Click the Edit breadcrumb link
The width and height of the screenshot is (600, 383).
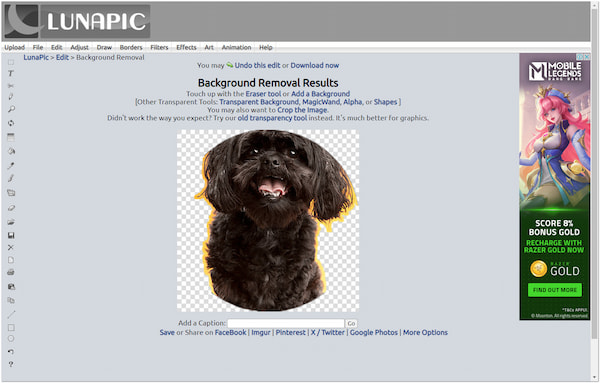click(x=62, y=57)
